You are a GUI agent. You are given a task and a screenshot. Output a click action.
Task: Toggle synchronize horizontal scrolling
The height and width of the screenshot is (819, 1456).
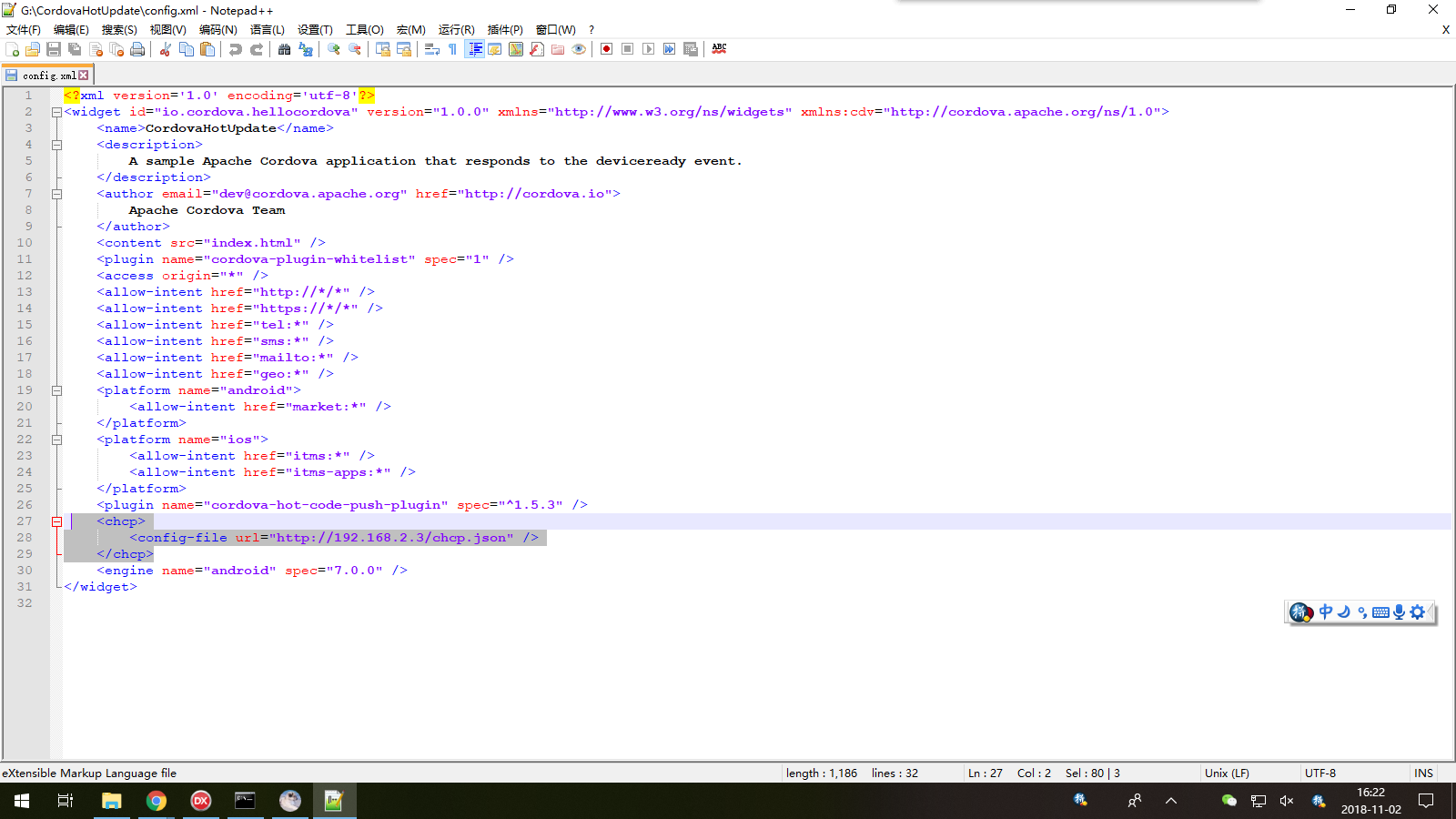[x=404, y=49]
